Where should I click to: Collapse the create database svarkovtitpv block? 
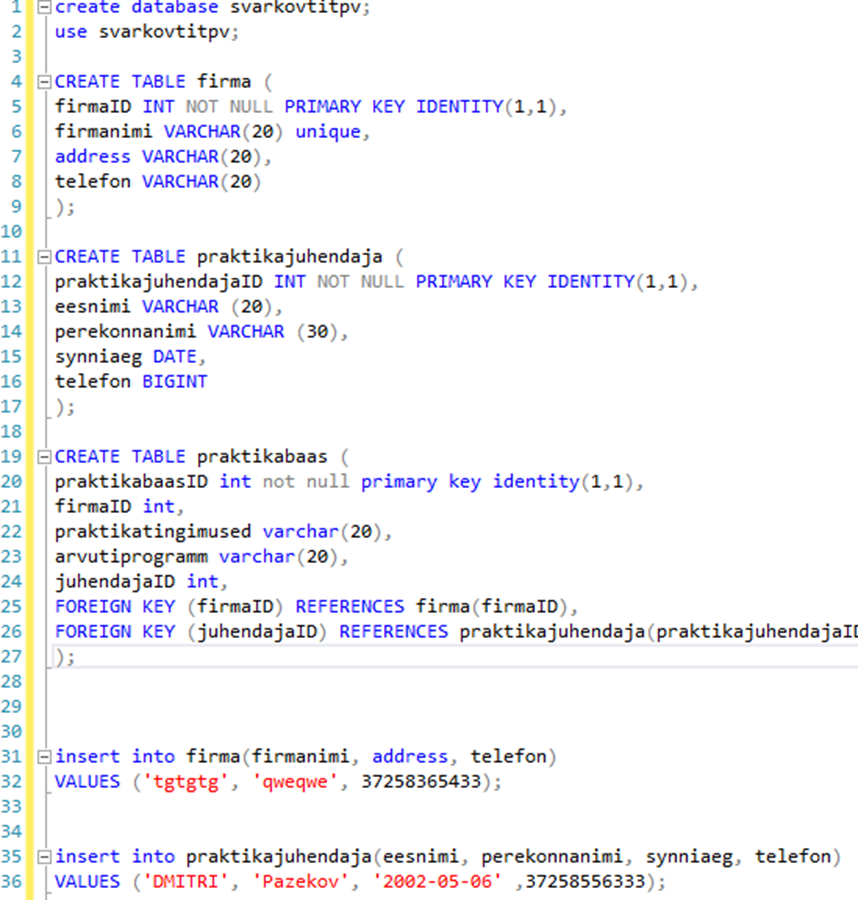click(x=43, y=8)
